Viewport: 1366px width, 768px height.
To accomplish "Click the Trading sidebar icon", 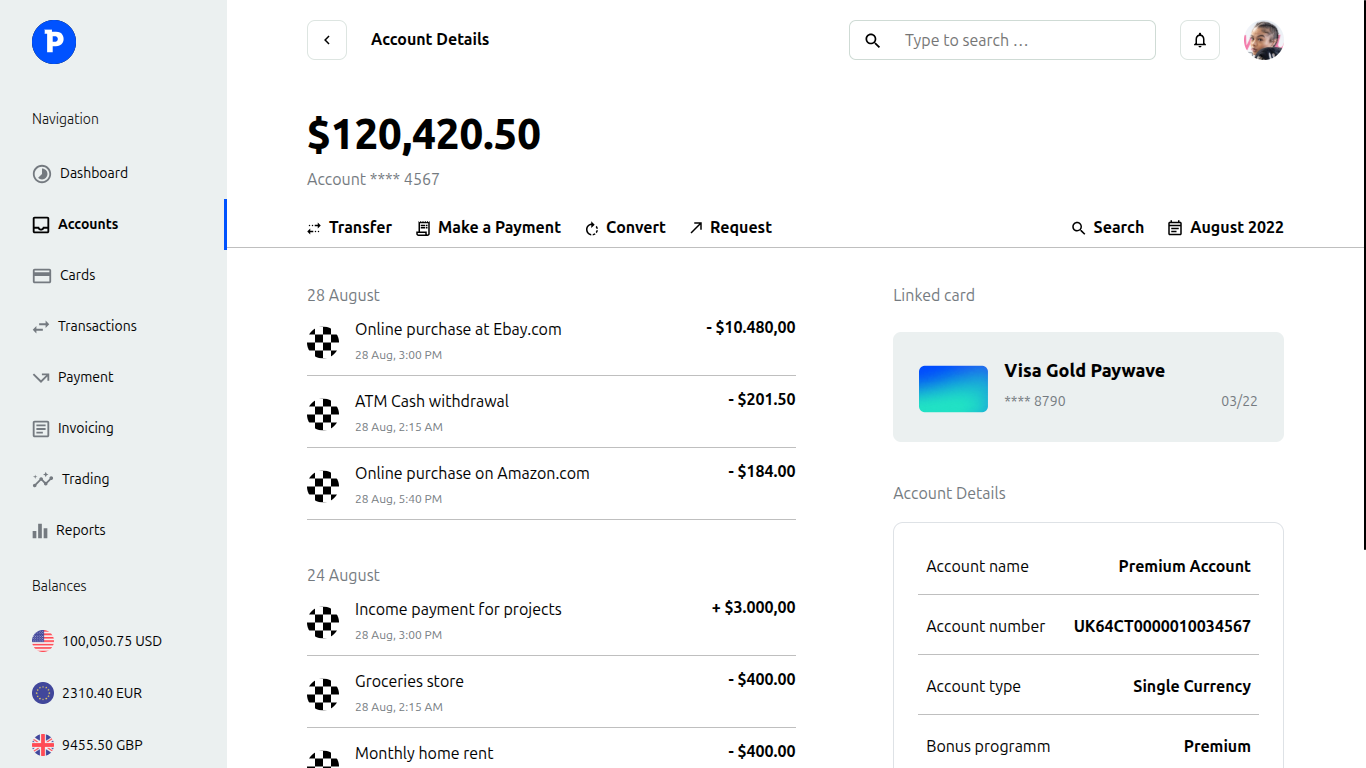I will click(x=42, y=480).
